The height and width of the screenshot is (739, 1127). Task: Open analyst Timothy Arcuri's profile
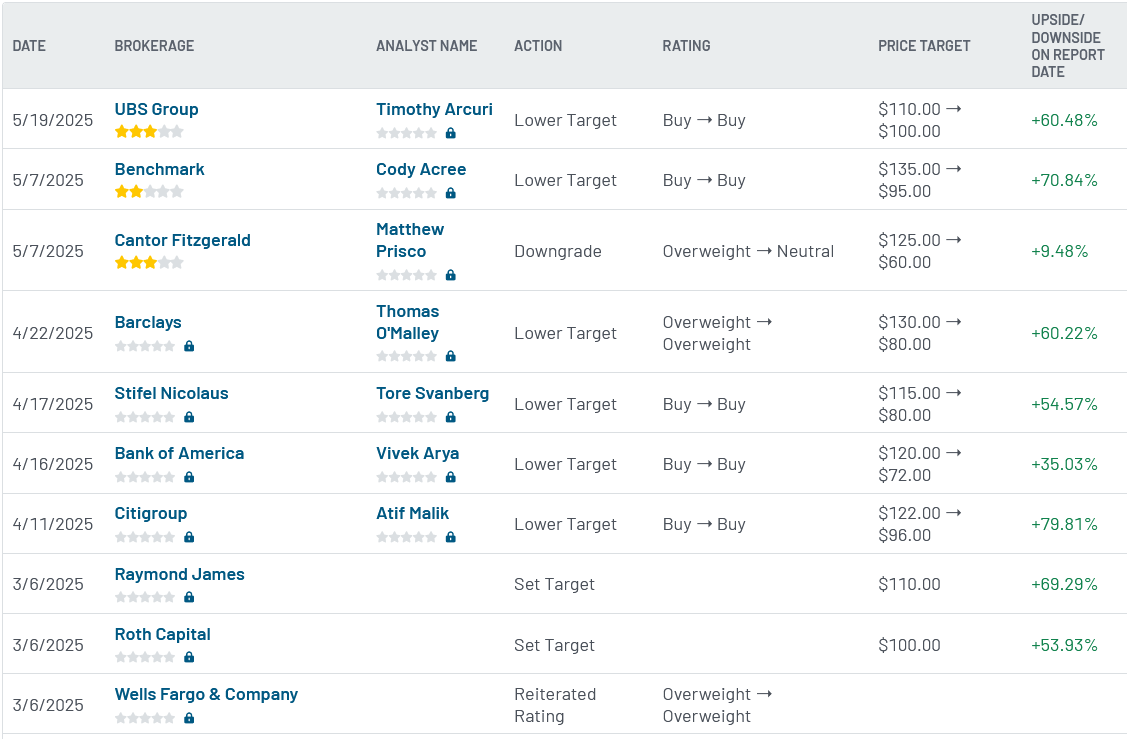[x=434, y=109]
